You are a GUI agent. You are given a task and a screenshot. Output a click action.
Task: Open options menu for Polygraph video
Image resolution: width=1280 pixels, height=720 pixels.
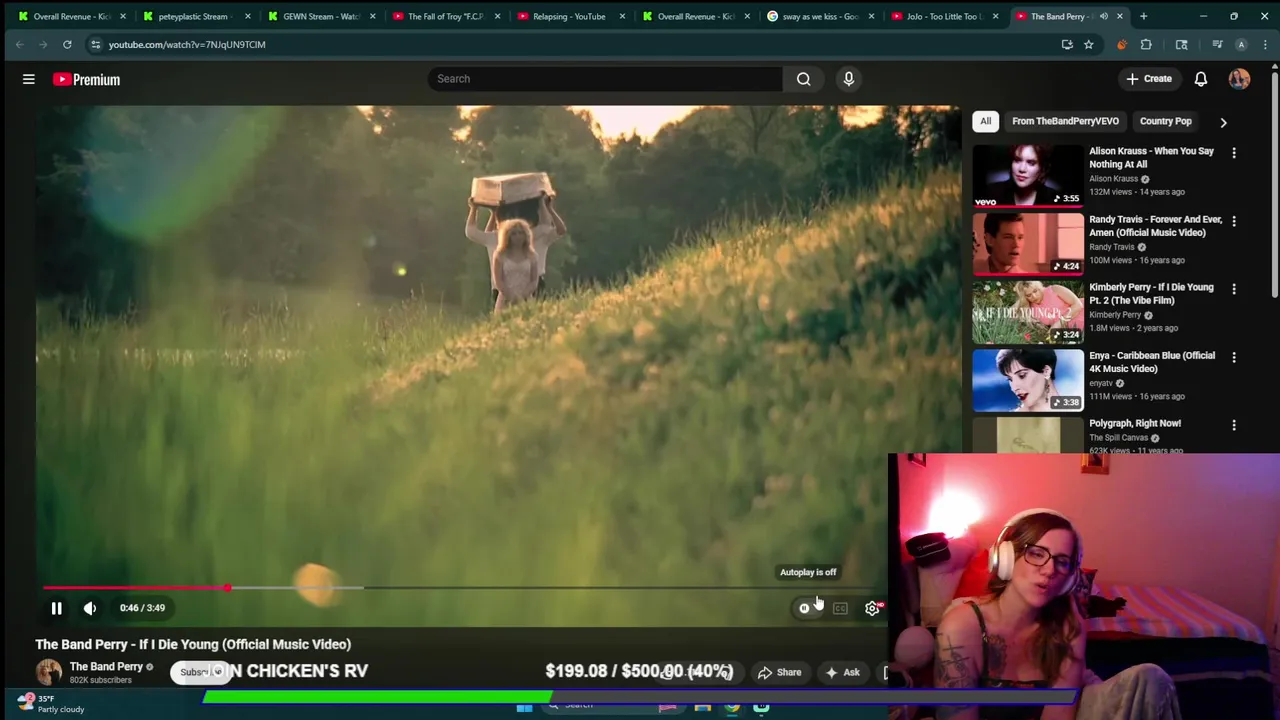coord(1234,425)
